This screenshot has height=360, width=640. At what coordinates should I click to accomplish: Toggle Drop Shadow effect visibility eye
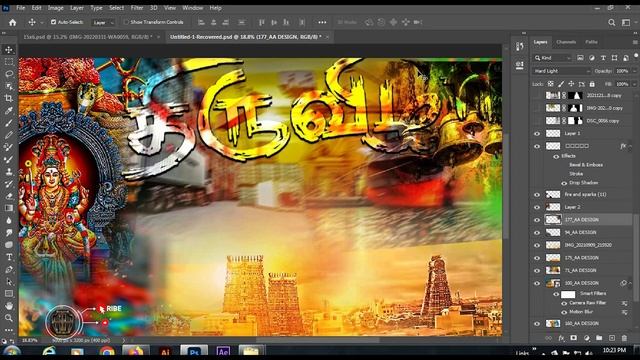tap(564, 183)
